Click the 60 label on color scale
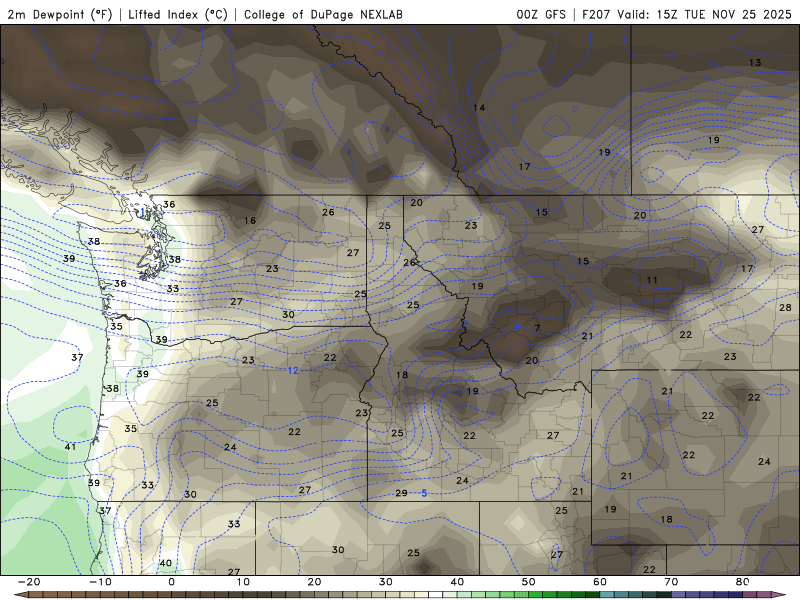 [x=600, y=582]
